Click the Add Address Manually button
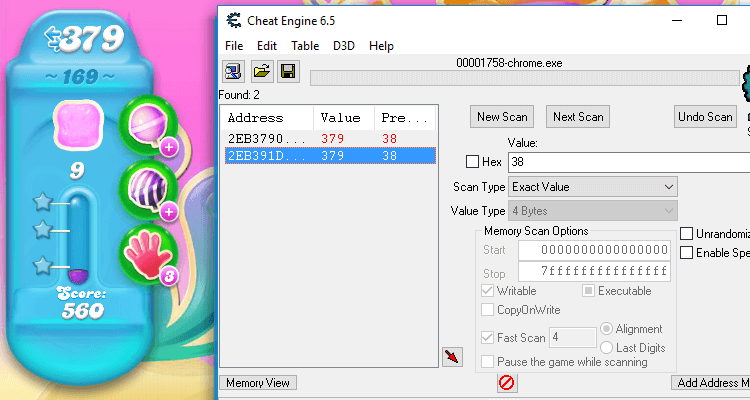This screenshot has height=400, width=750. [711, 383]
